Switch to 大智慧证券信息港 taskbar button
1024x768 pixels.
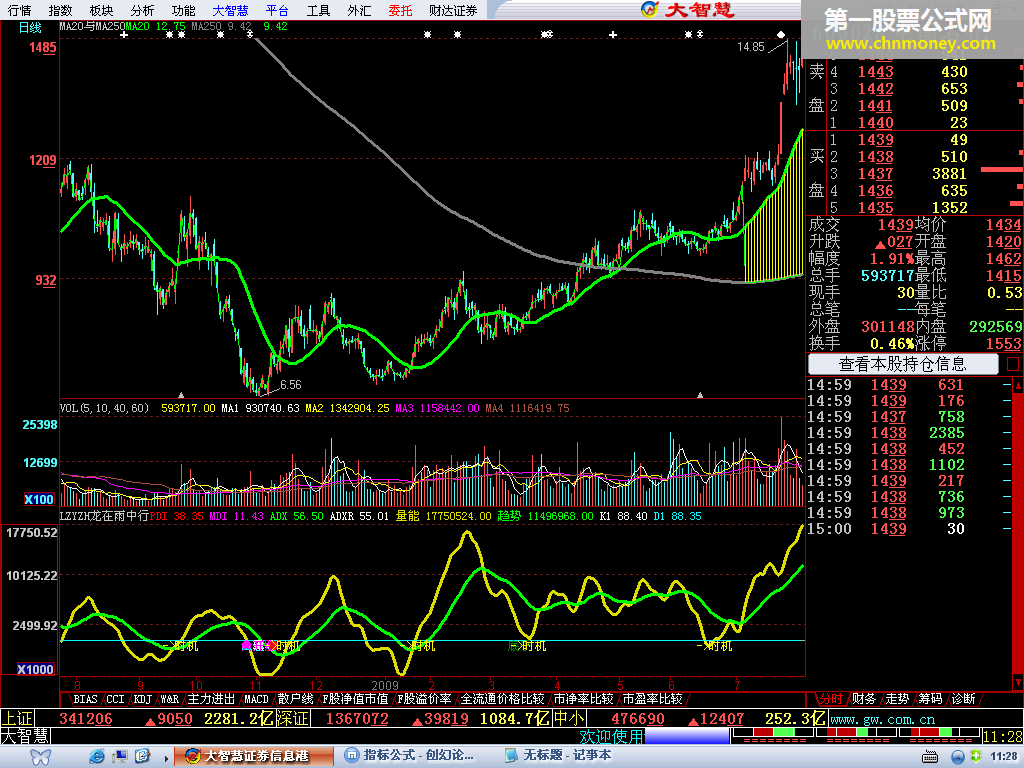click(255, 756)
